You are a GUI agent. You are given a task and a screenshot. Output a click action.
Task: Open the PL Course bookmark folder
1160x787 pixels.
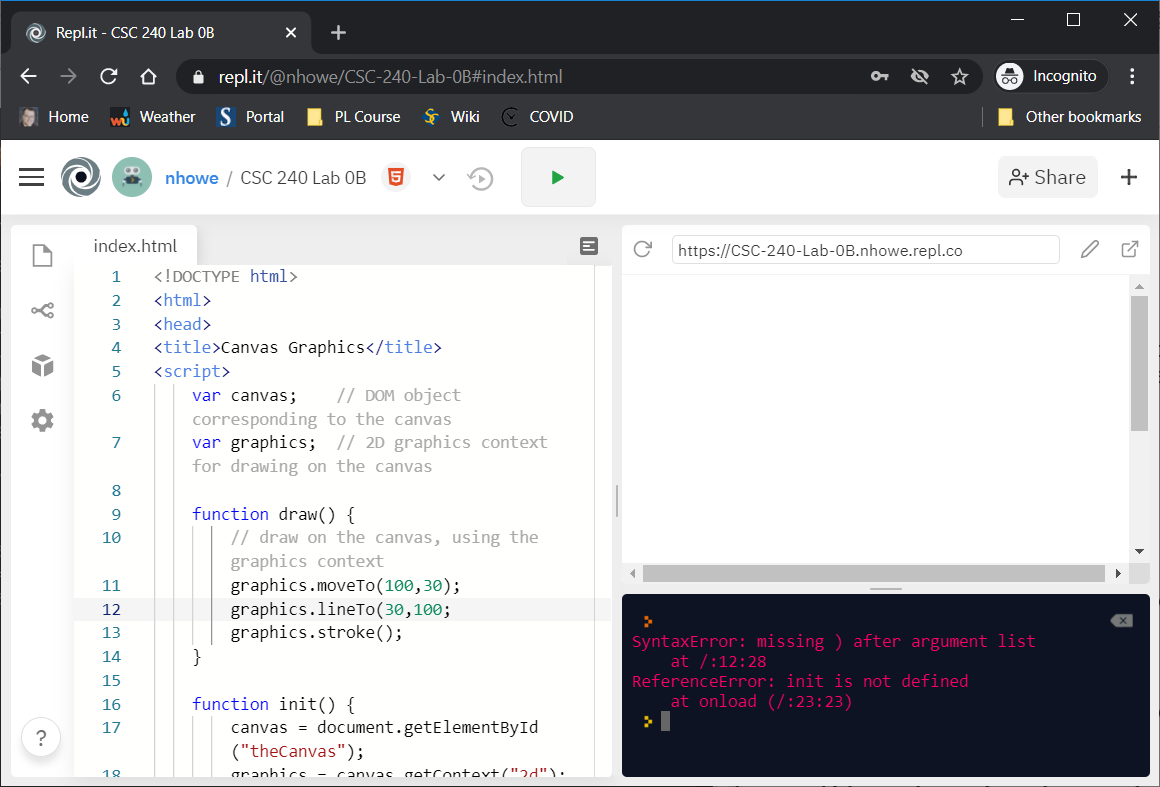pyautogui.click(x=354, y=117)
